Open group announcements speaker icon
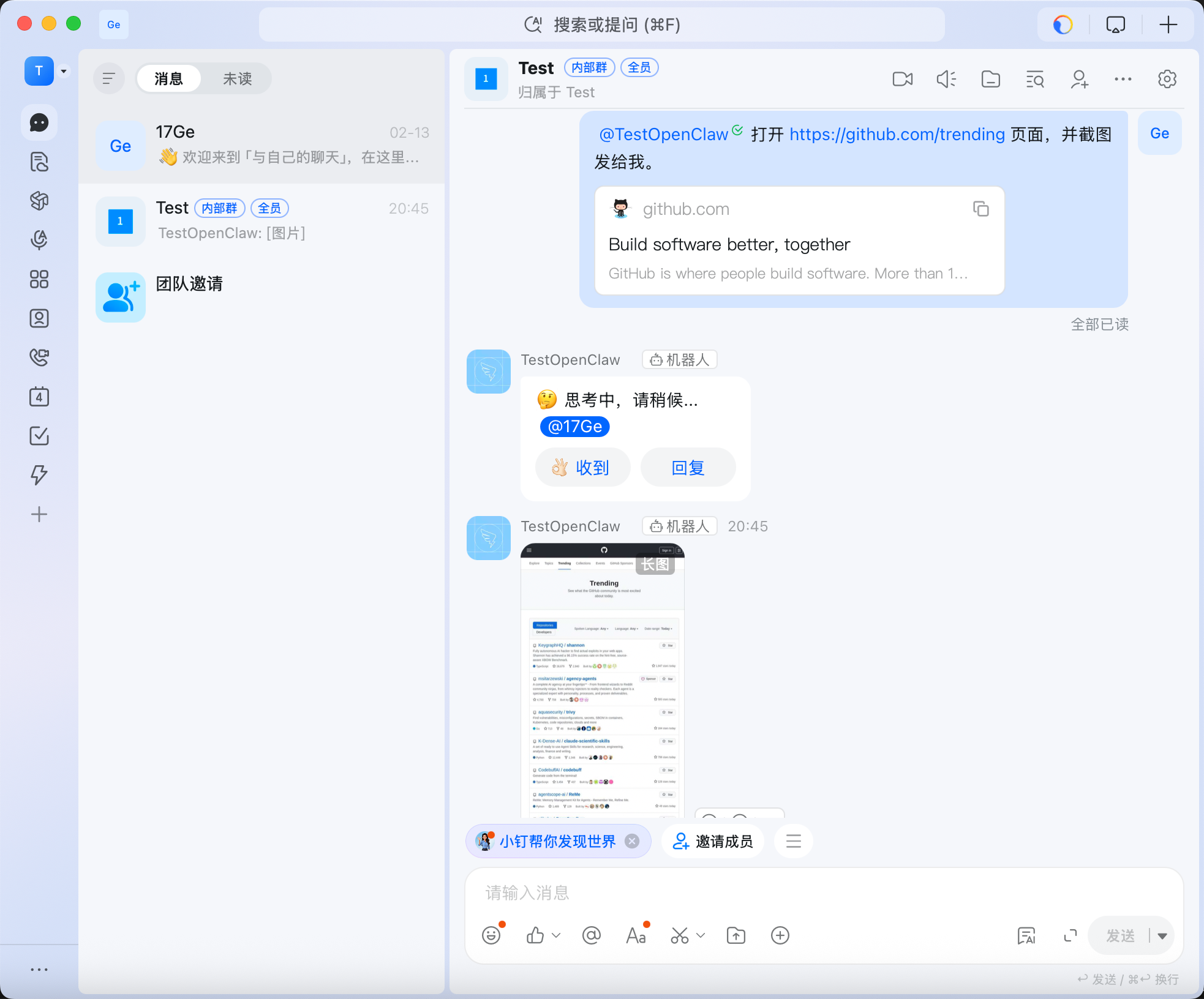 [946, 80]
